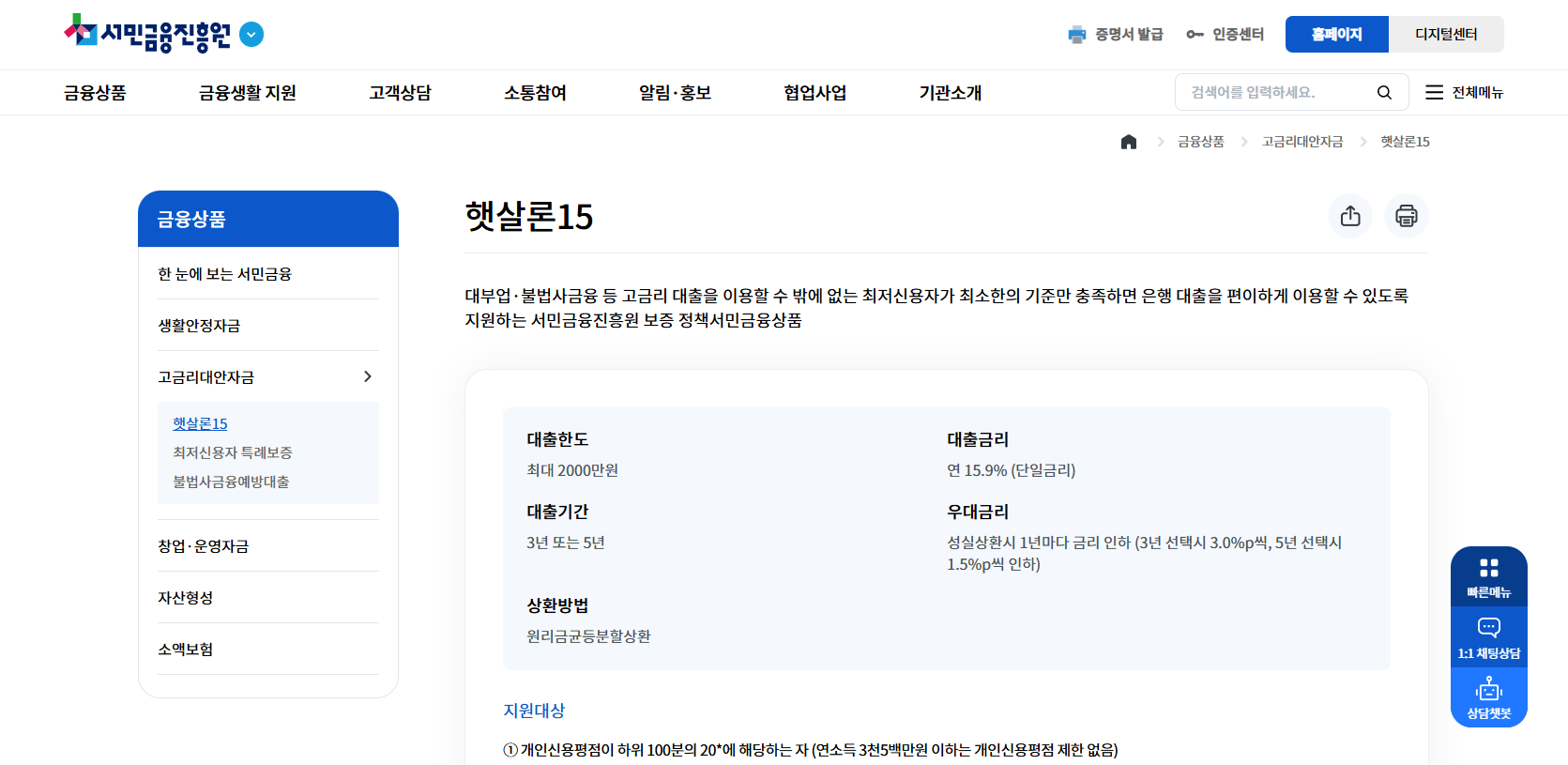The height and width of the screenshot is (765, 1568).
Task: Open the blue dropdown circle beside logo
Action: pos(251,35)
